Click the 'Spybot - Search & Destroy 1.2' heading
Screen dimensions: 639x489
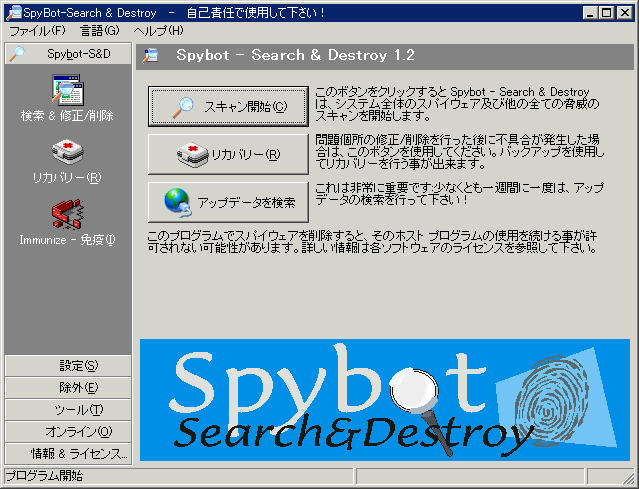click(x=295, y=55)
